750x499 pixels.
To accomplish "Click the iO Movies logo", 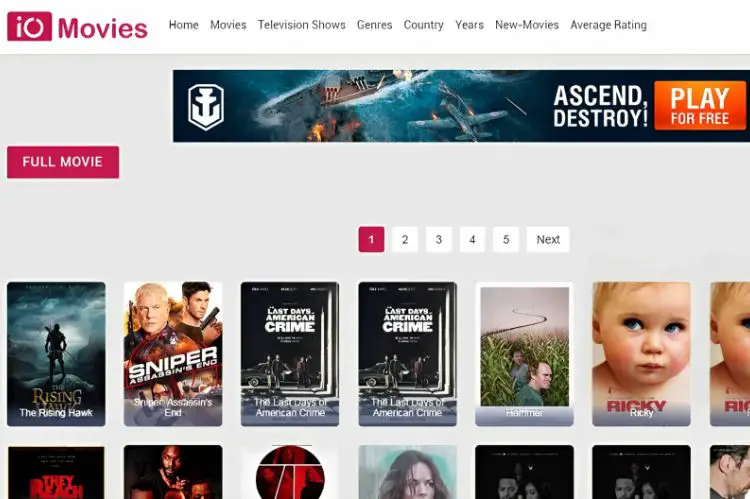I will pyautogui.click(x=77, y=27).
